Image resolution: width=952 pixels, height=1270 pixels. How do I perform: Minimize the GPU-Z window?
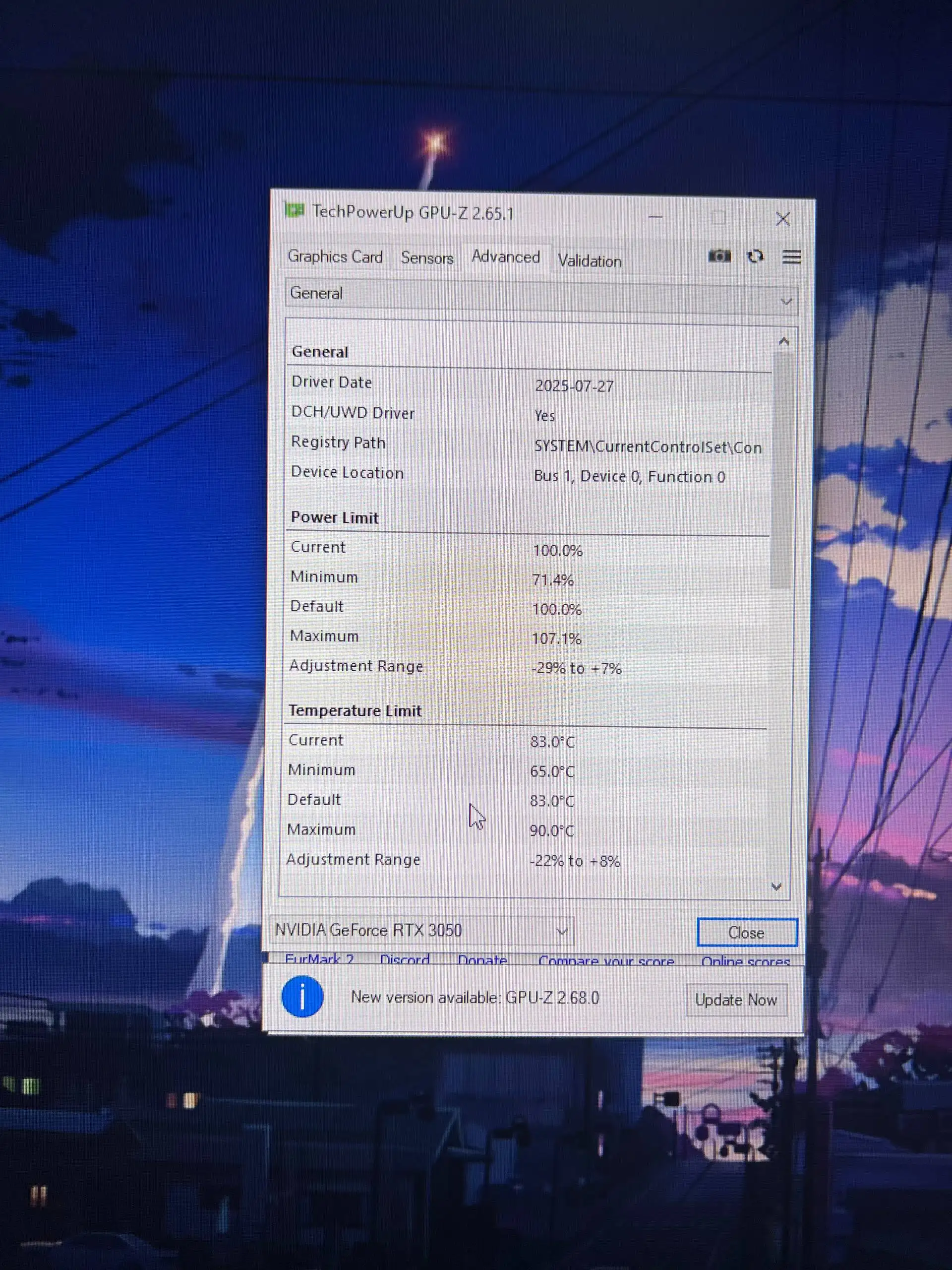coord(655,217)
